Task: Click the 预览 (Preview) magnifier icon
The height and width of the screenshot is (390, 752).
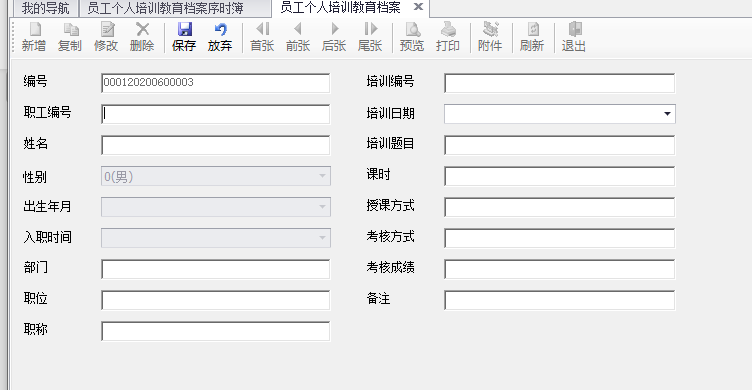Action: (412, 29)
